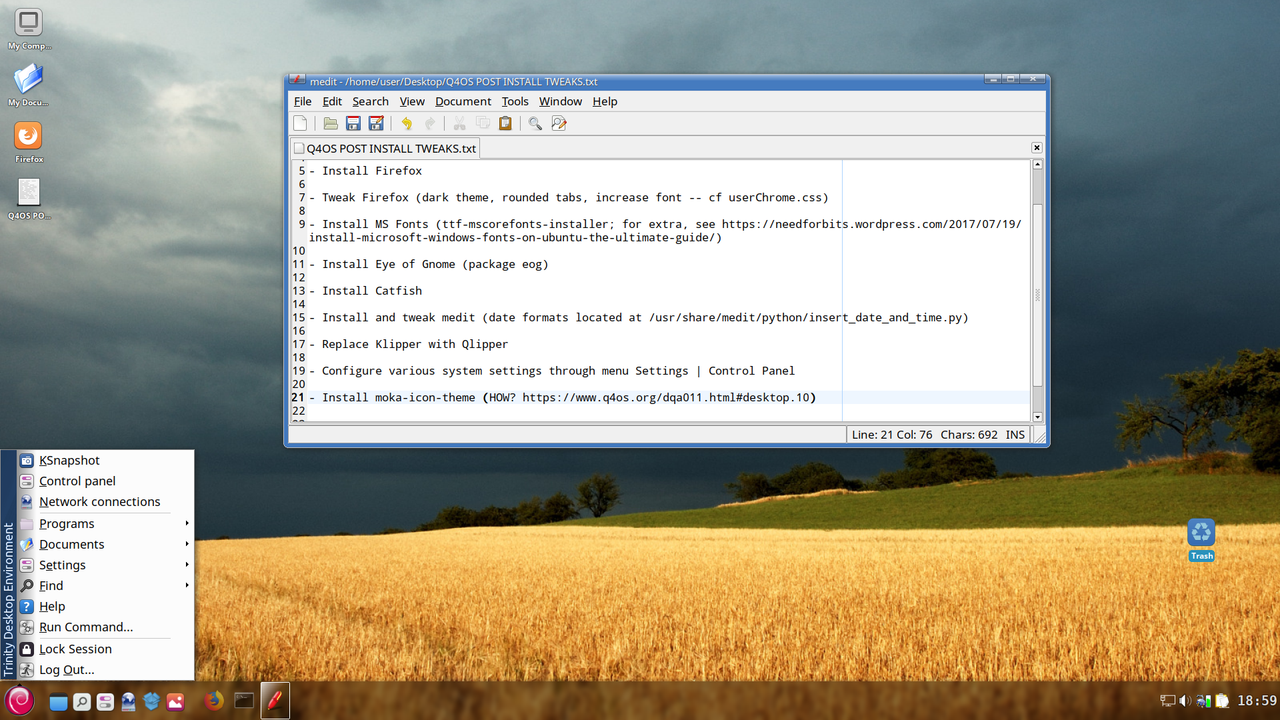Open the File menu
Image resolution: width=1280 pixels, height=720 pixels.
pyautogui.click(x=303, y=101)
